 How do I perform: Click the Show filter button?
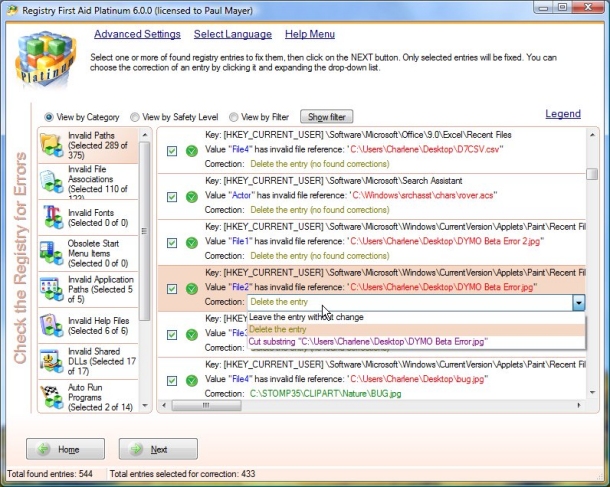[x=327, y=117]
